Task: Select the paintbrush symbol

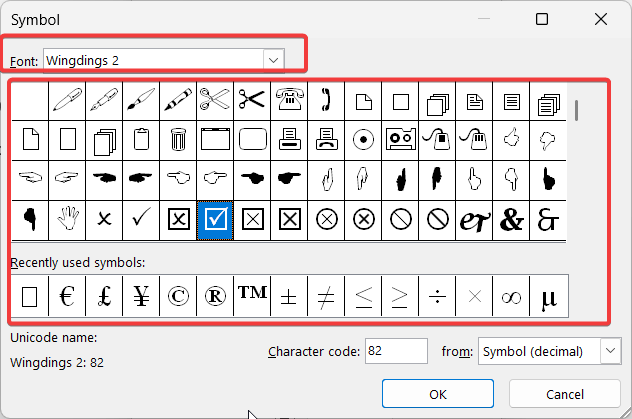Action: click(x=141, y=100)
